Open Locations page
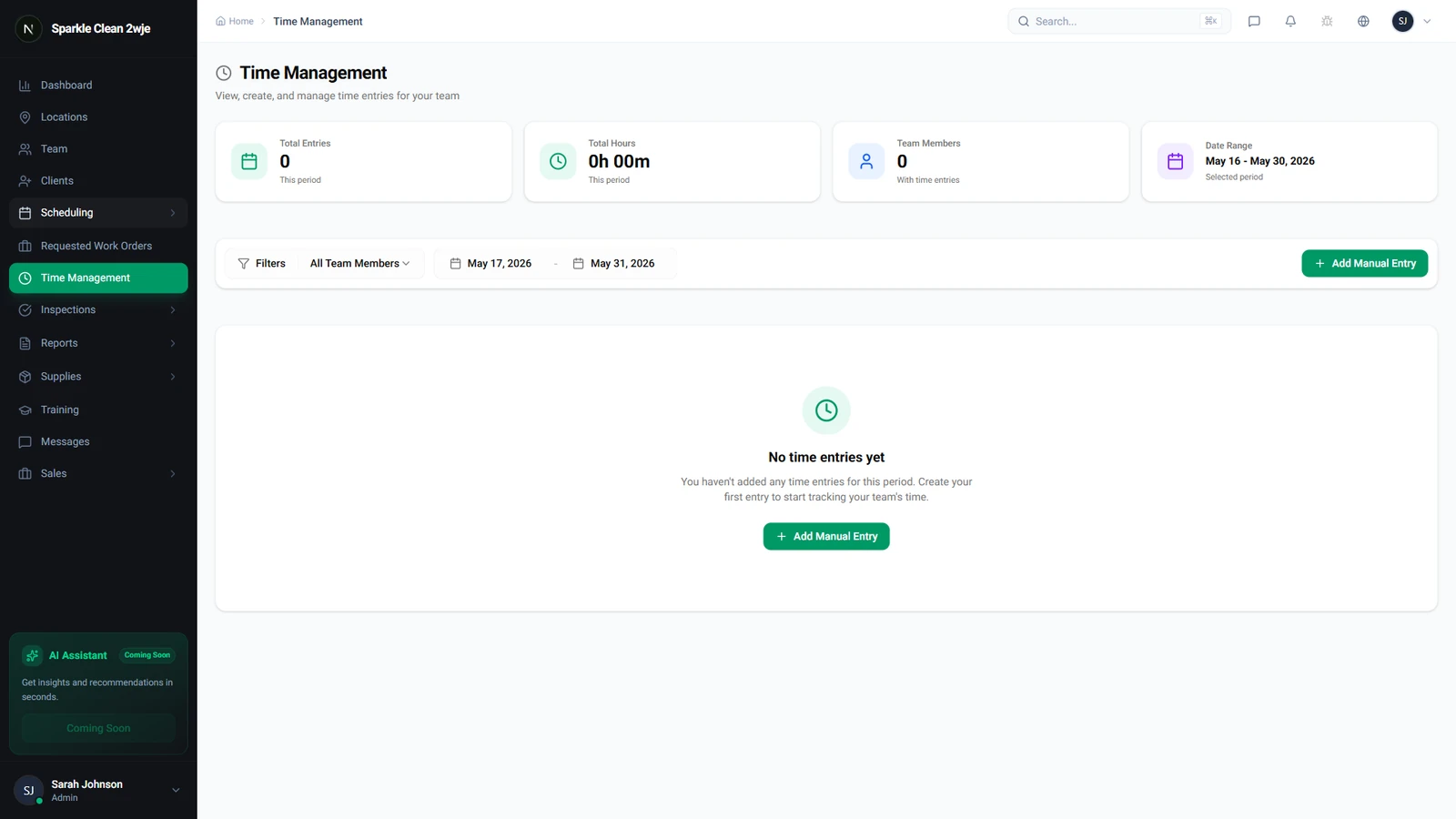Image resolution: width=1456 pixels, height=819 pixels. pos(98,117)
